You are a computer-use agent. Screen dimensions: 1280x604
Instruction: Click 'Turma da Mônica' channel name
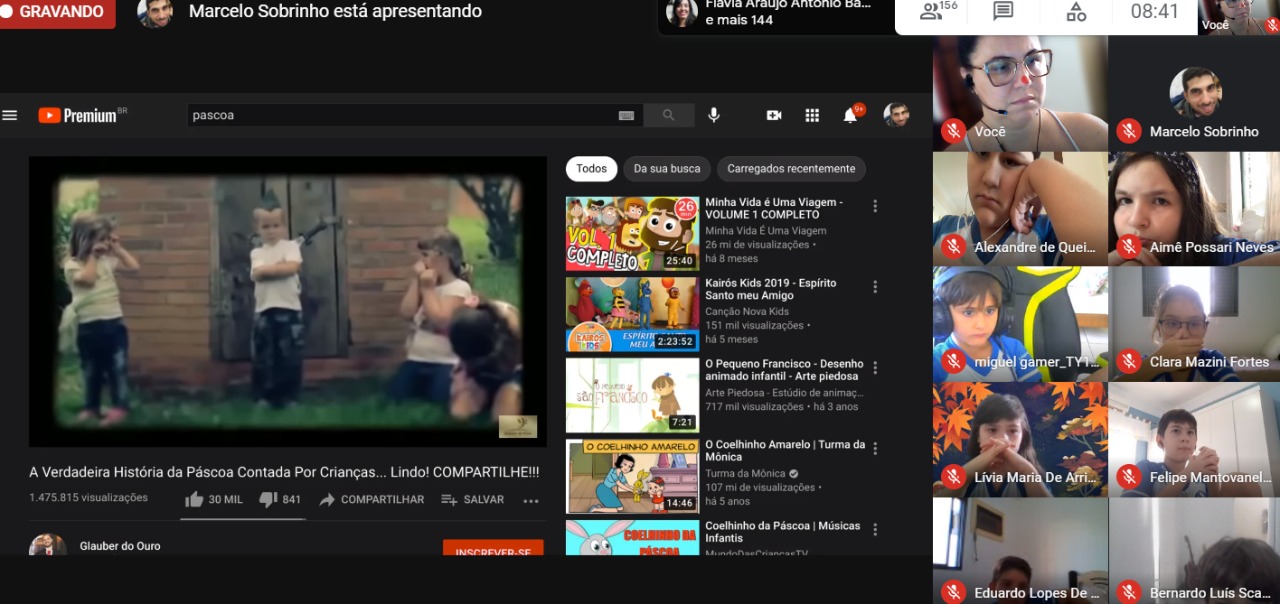[x=745, y=473]
